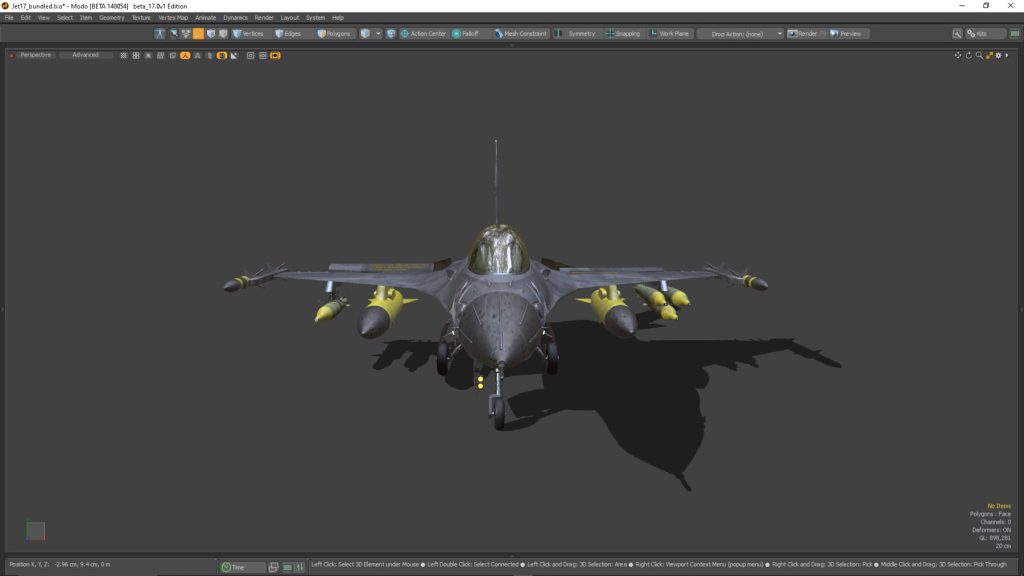Click the Time button in status bar
The image size is (1024, 576).
(x=242, y=567)
